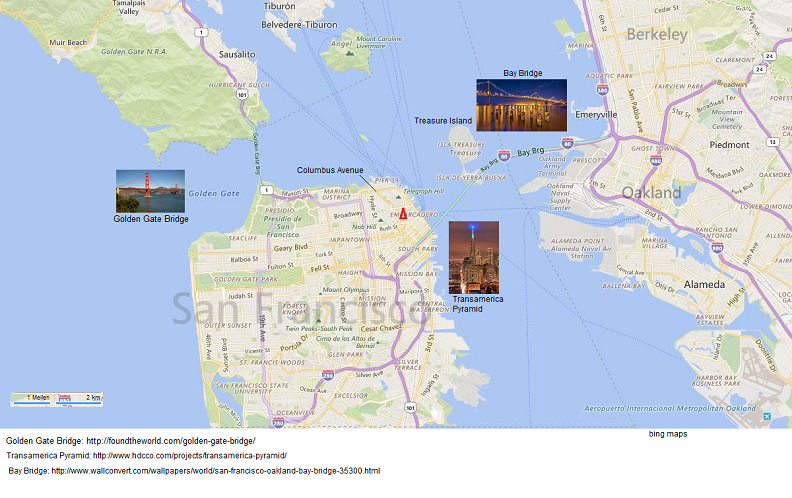Click the Treasure Island label
This screenshot has width=792, height=498.
(x=443, y=121)
